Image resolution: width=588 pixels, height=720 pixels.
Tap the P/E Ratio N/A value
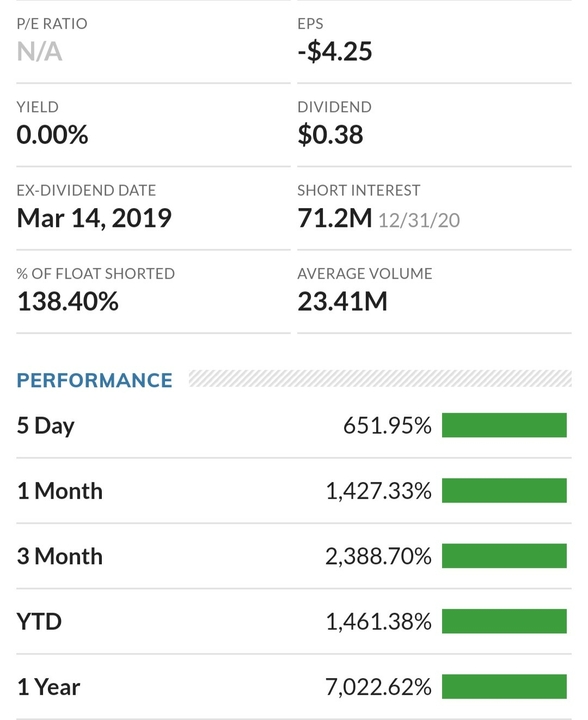[x=39, y=51]
